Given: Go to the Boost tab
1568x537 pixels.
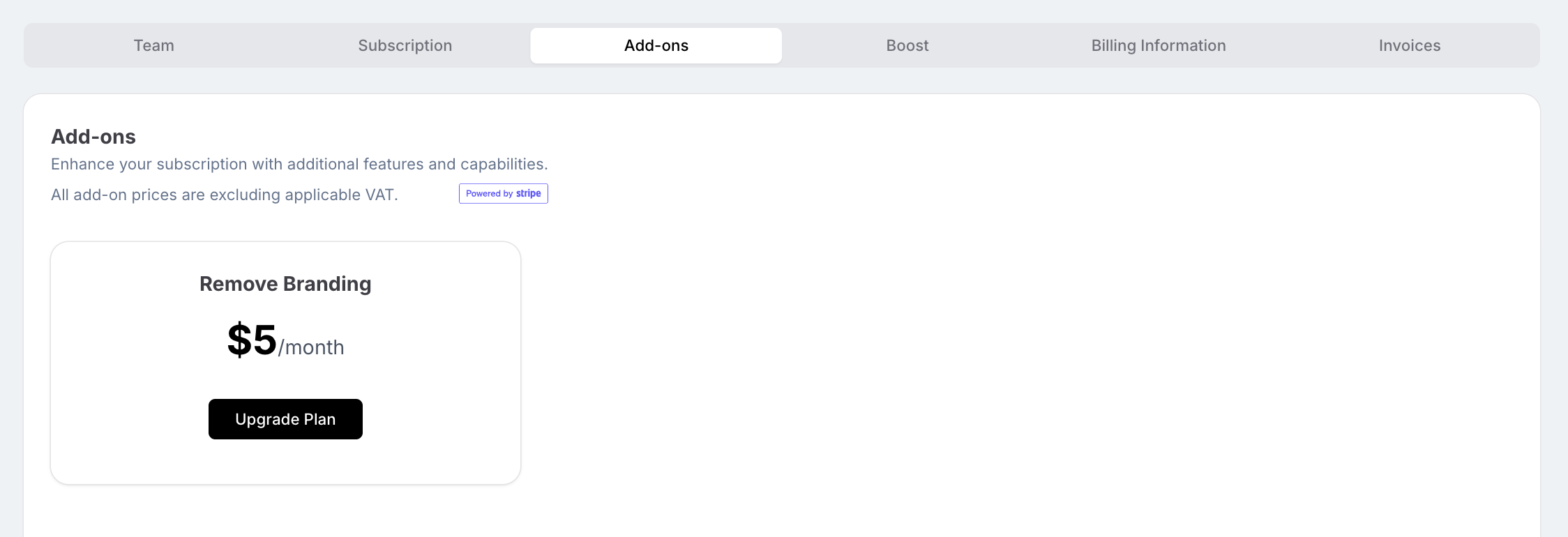Looking at the screenshot, I should (907, 45).
